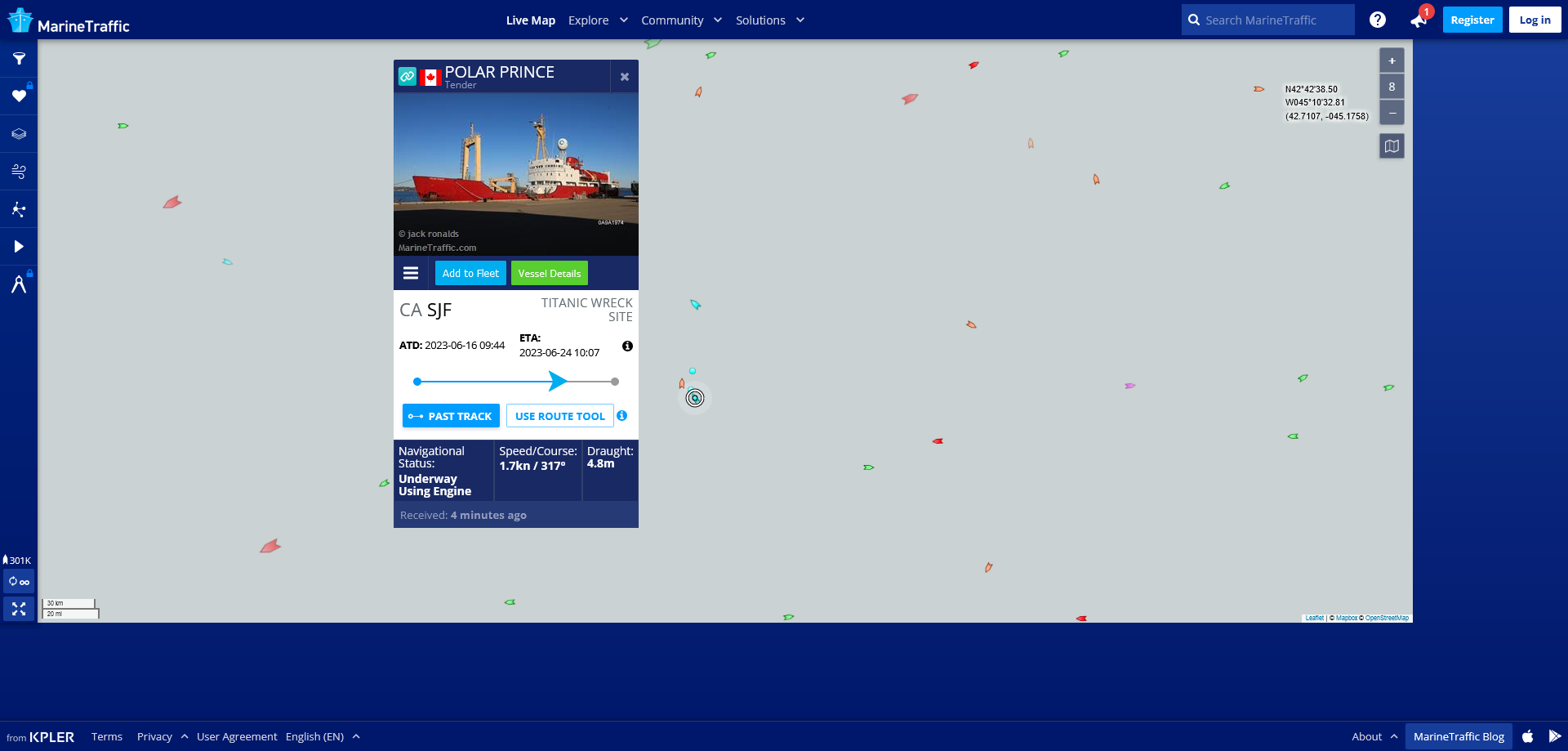
Task: Open the vessel filter tool in sidebar
Action: [19, 59]
